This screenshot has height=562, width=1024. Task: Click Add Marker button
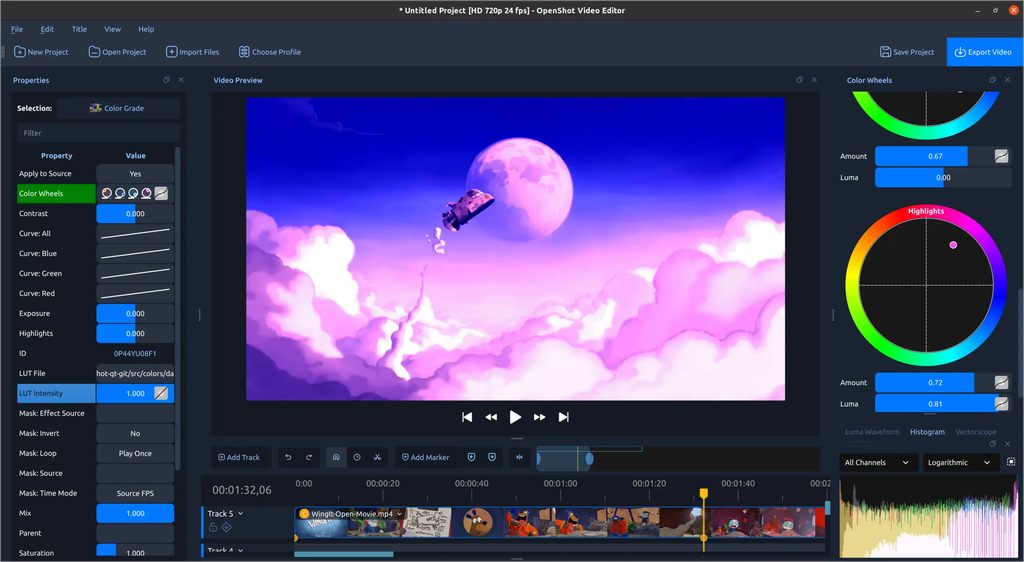[x=425, y=458]
